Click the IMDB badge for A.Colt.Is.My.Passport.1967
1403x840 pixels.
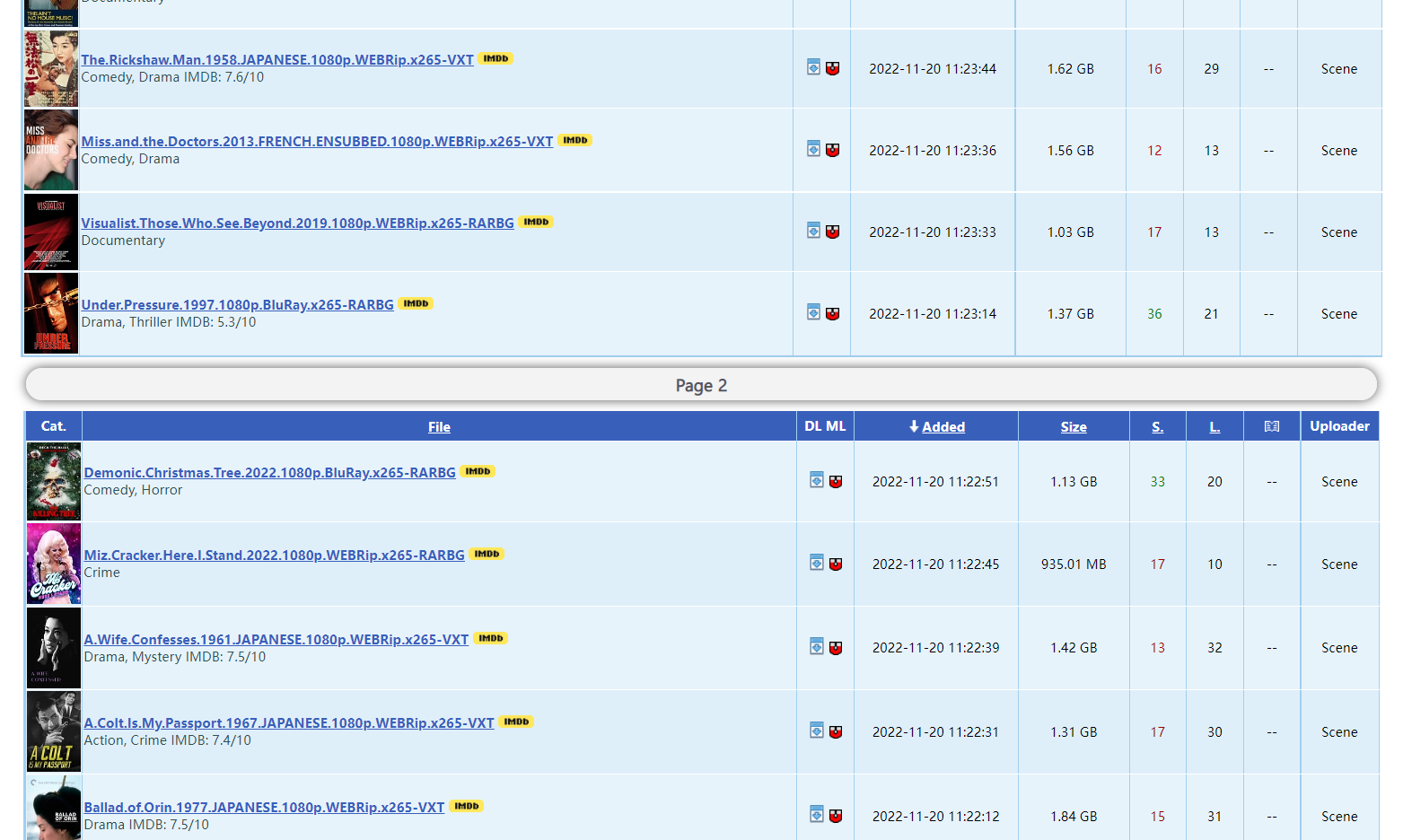tap(516, 721)
